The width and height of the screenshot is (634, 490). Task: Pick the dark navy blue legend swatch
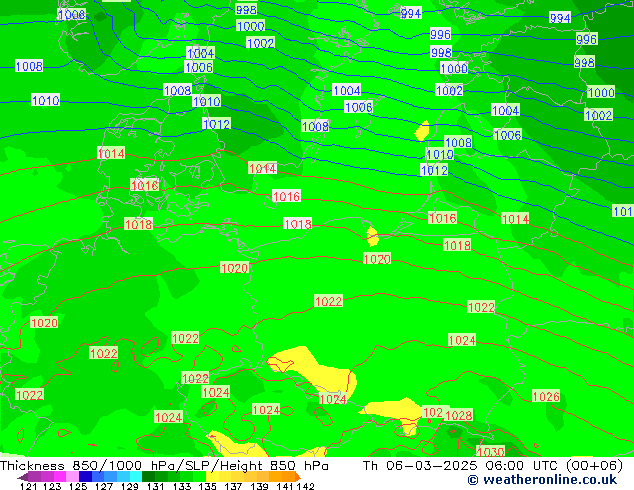(85, 477)
